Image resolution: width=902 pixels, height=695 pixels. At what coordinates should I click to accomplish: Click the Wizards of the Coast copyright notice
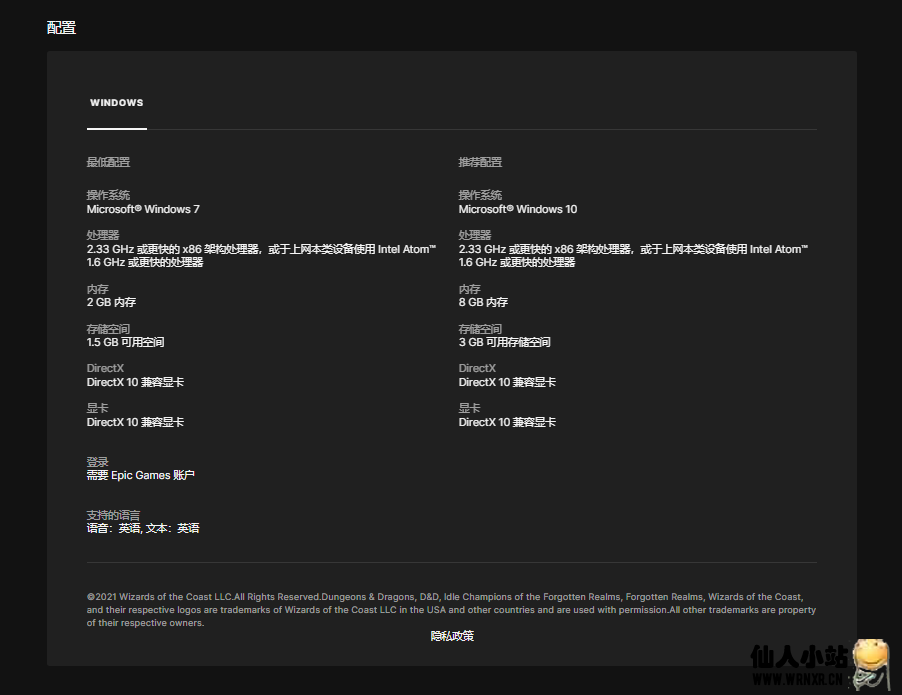(x=451, y=609)
